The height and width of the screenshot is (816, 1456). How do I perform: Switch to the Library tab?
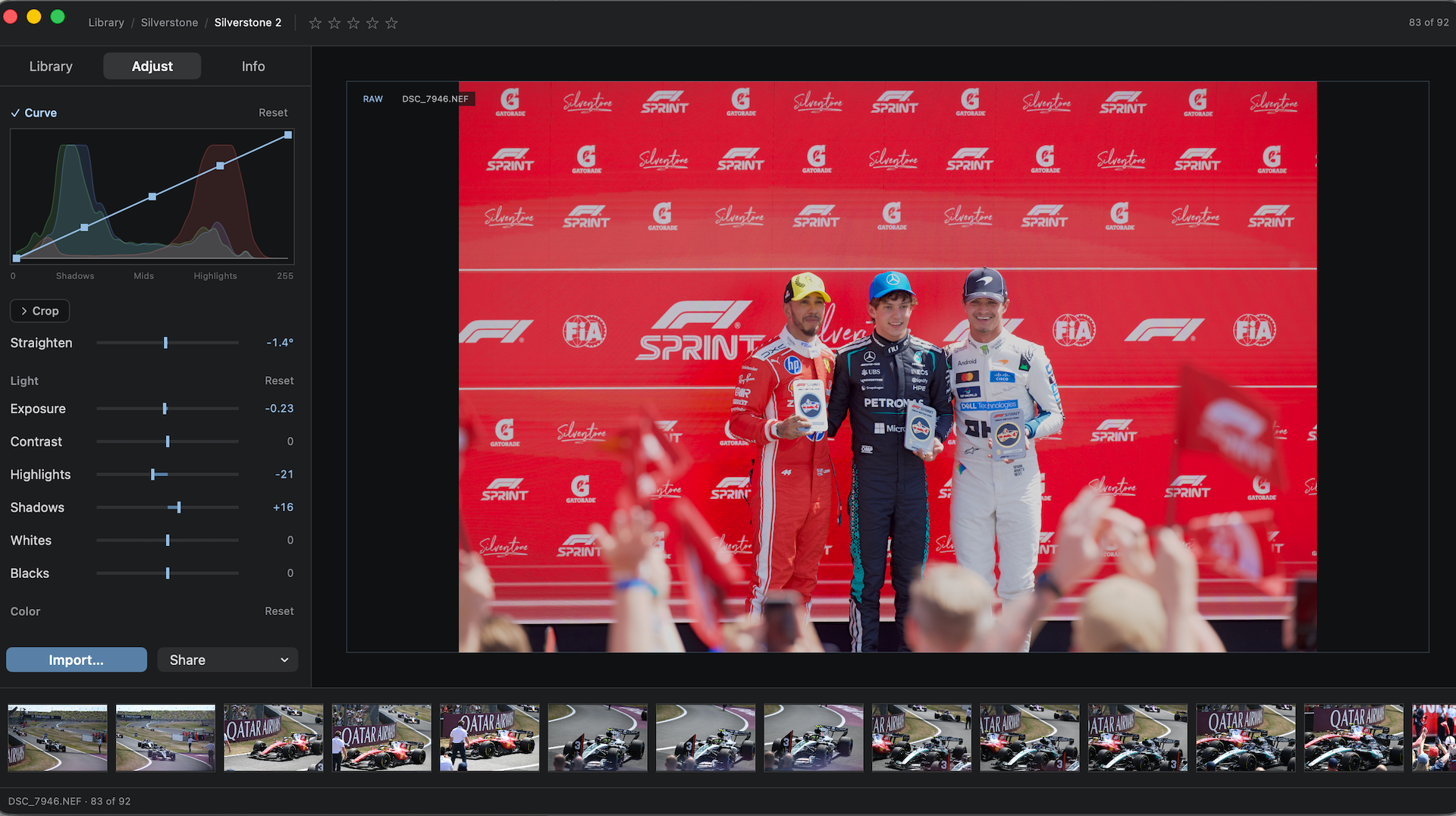click(x=51, y=66)
